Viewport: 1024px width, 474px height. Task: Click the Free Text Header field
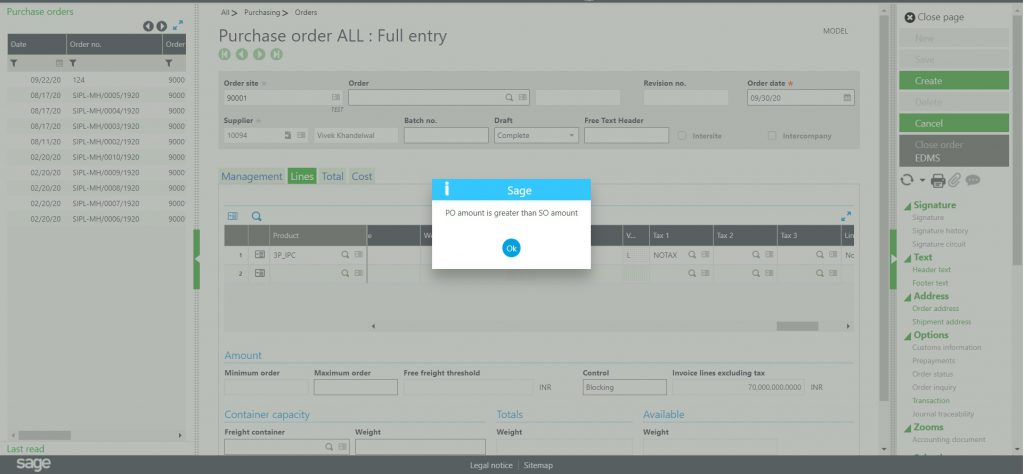[626, 135]
